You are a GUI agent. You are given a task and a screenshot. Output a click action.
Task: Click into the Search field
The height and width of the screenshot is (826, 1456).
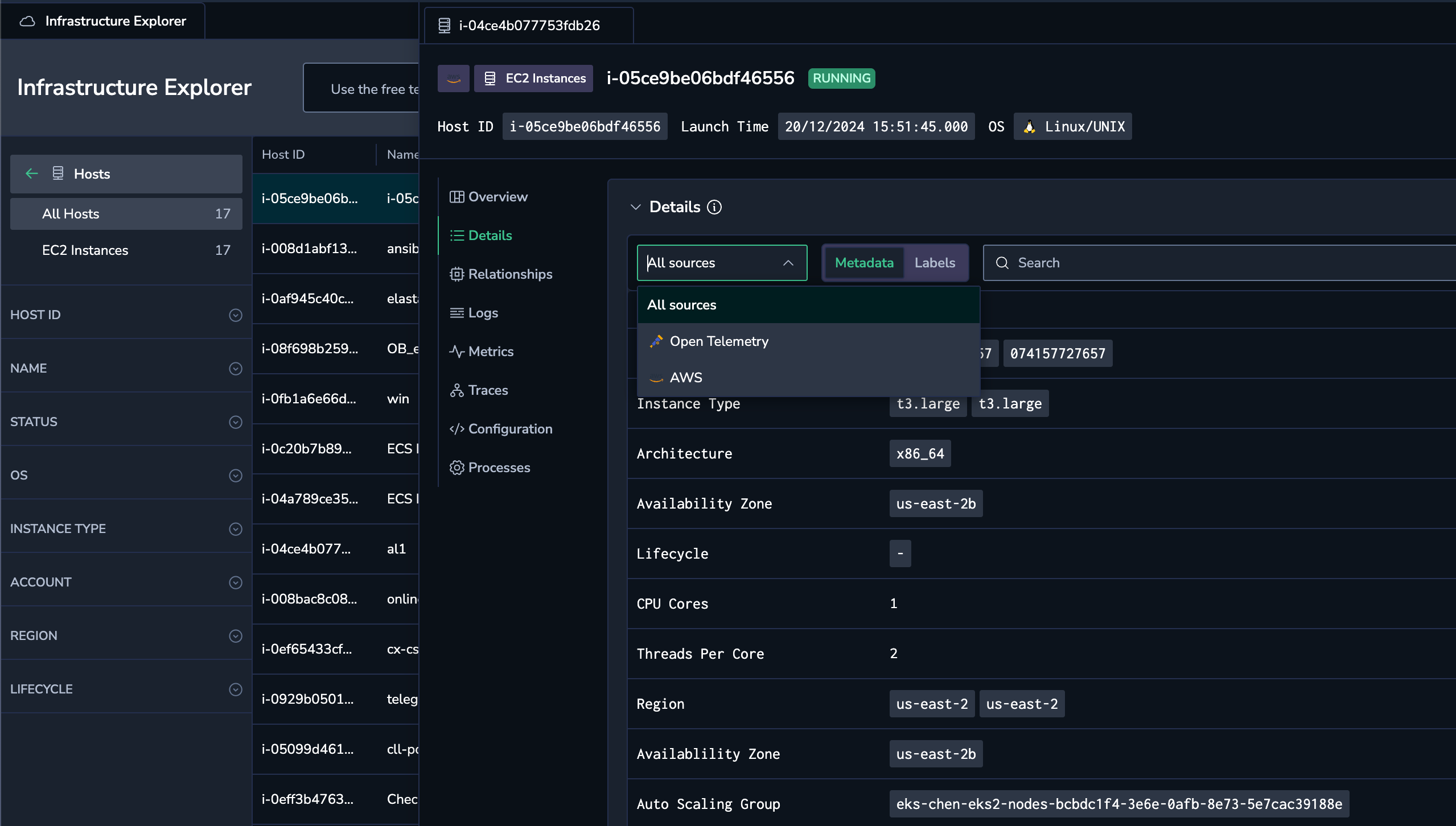[x=1219, y=263]
